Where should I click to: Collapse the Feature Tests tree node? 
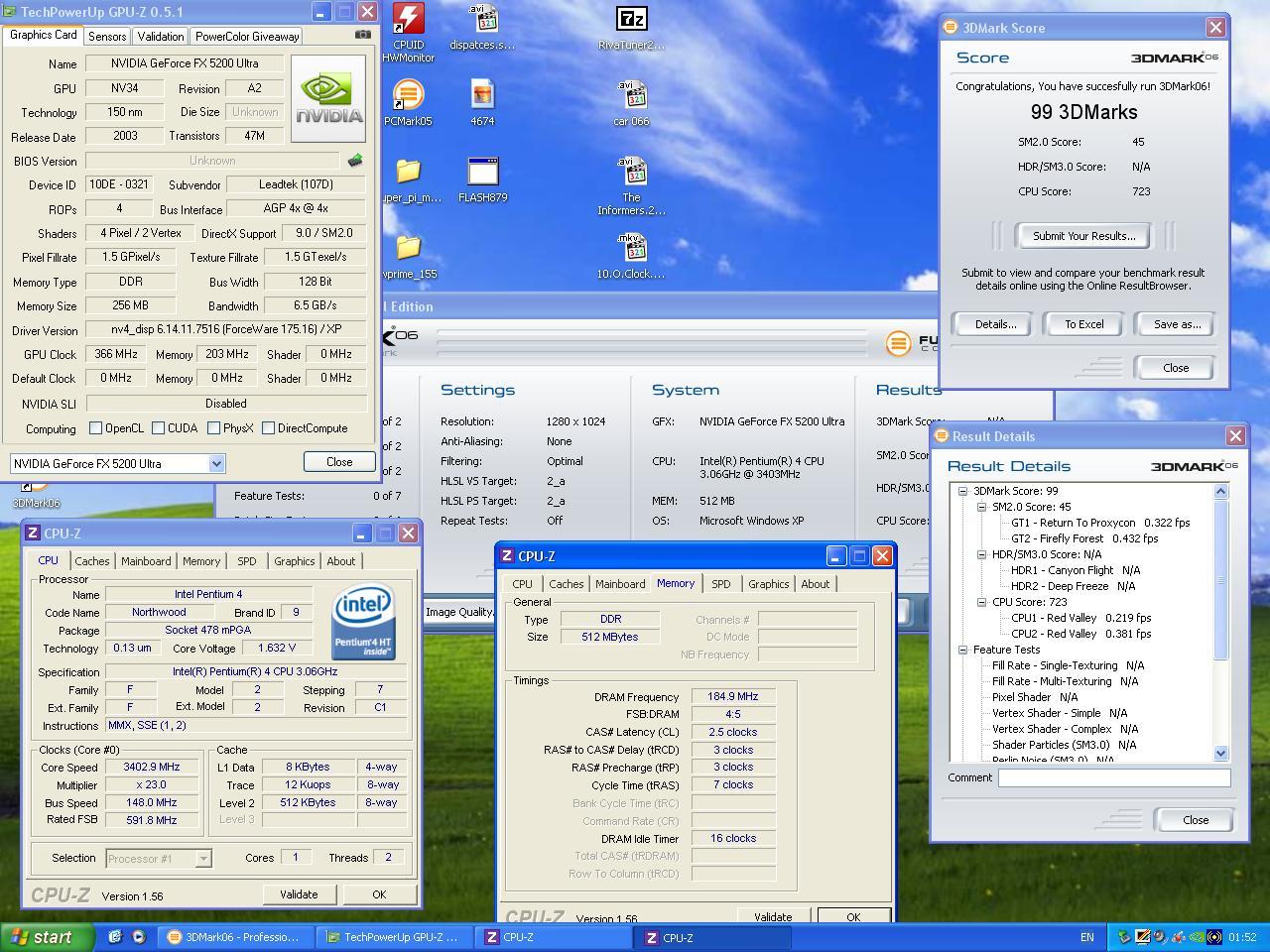click(962, 650)
